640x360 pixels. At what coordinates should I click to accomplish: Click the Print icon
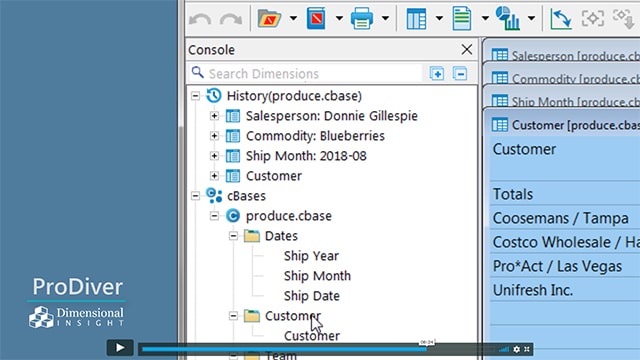[362, 18]
